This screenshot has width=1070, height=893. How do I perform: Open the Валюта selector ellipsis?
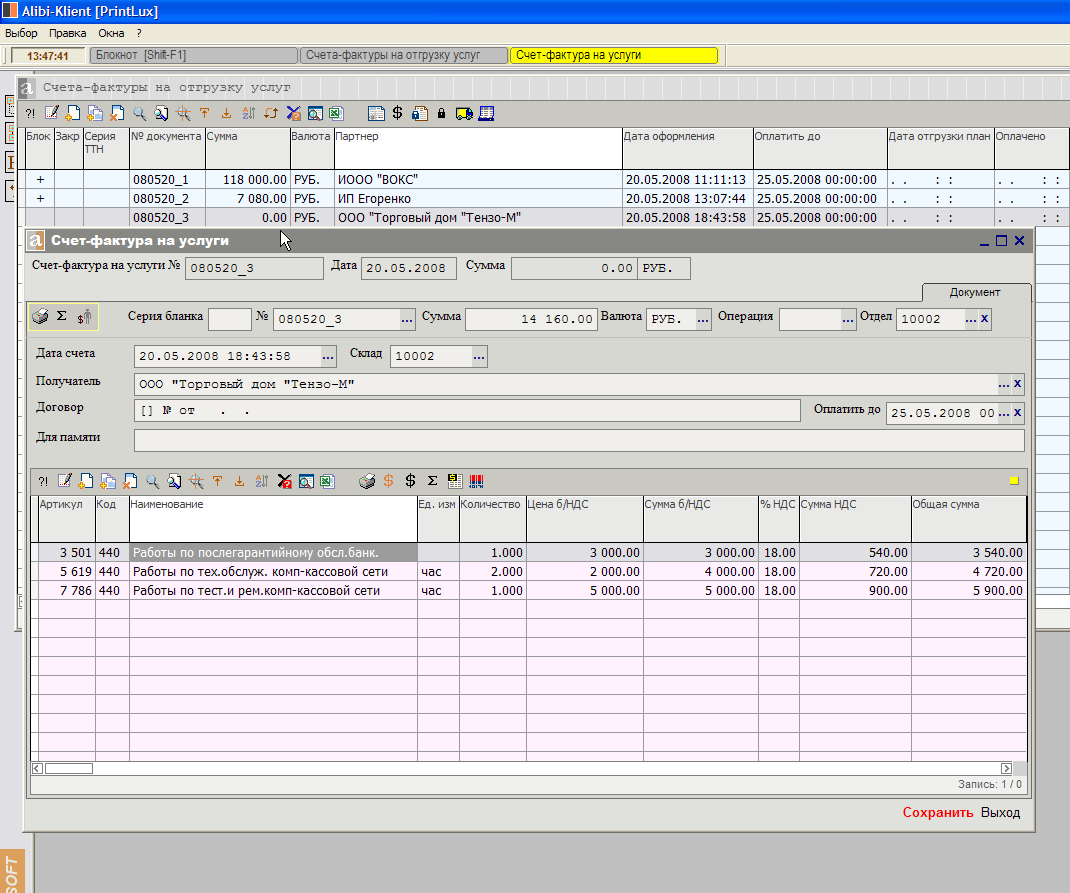coord(703,319)
